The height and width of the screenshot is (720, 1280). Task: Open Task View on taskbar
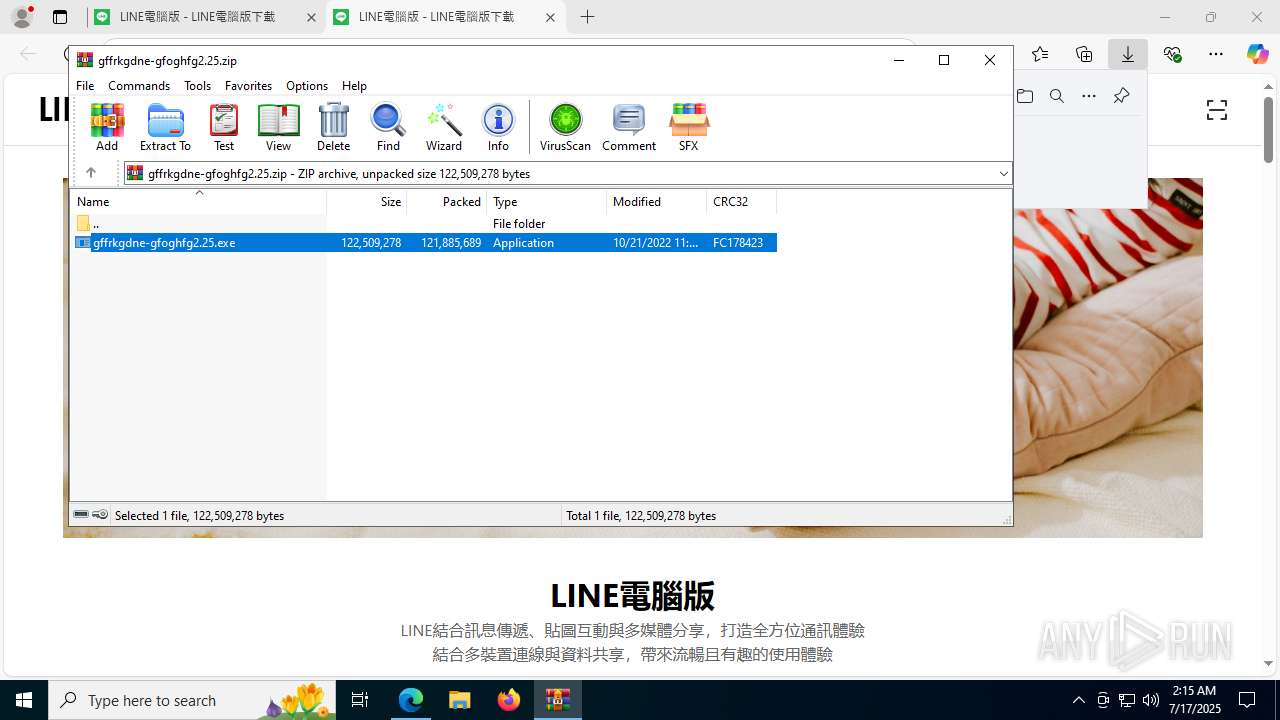360,700
